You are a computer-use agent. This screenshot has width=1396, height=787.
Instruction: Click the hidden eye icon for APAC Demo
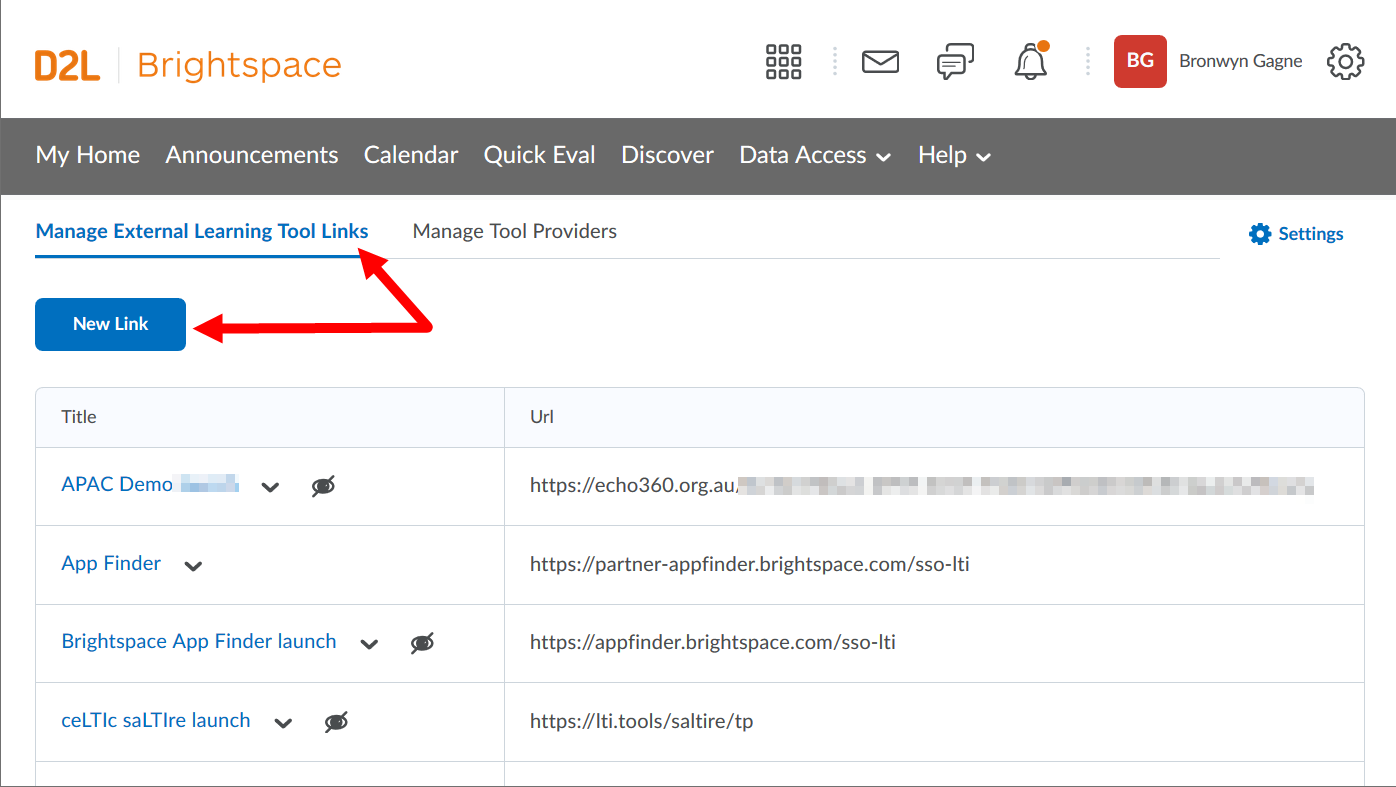pyautogui.click(x=323, y=487)
